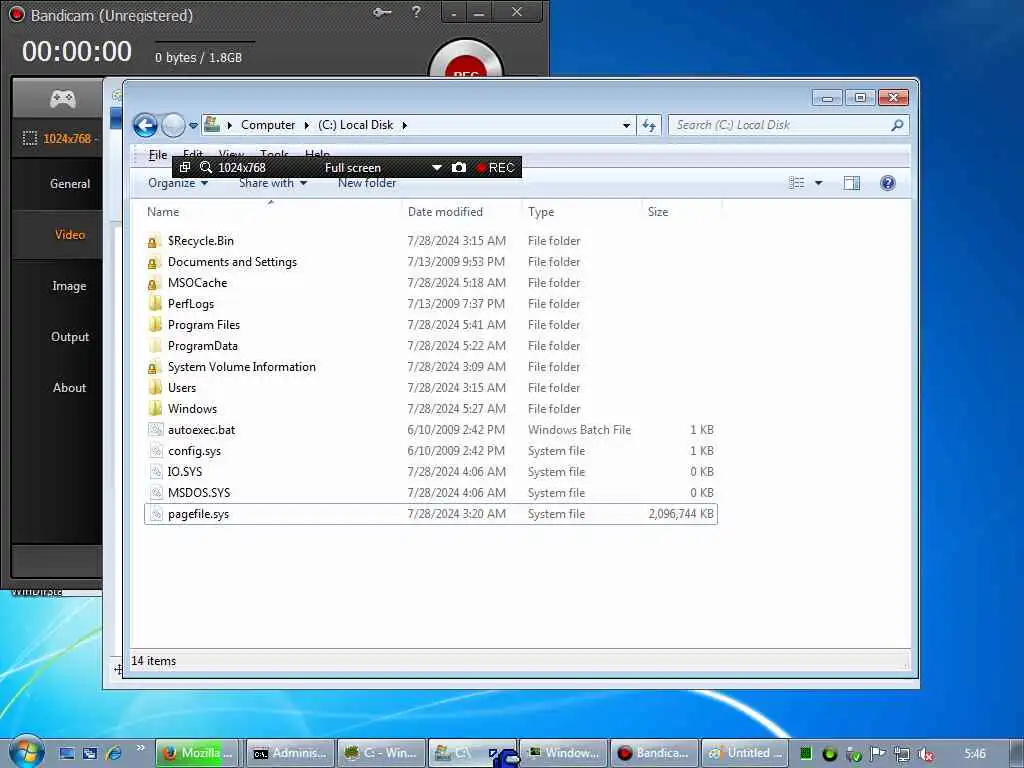Click the muted volume tray icon

pyautogui.click(x=925, y=754)
